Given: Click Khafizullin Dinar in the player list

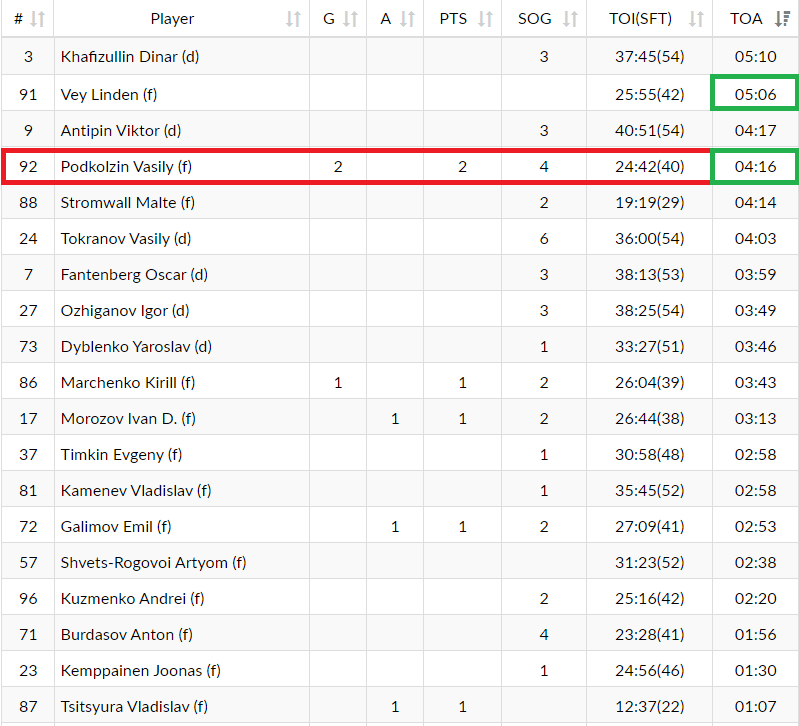Looking at the screenshot, I should tap(130, 57).
